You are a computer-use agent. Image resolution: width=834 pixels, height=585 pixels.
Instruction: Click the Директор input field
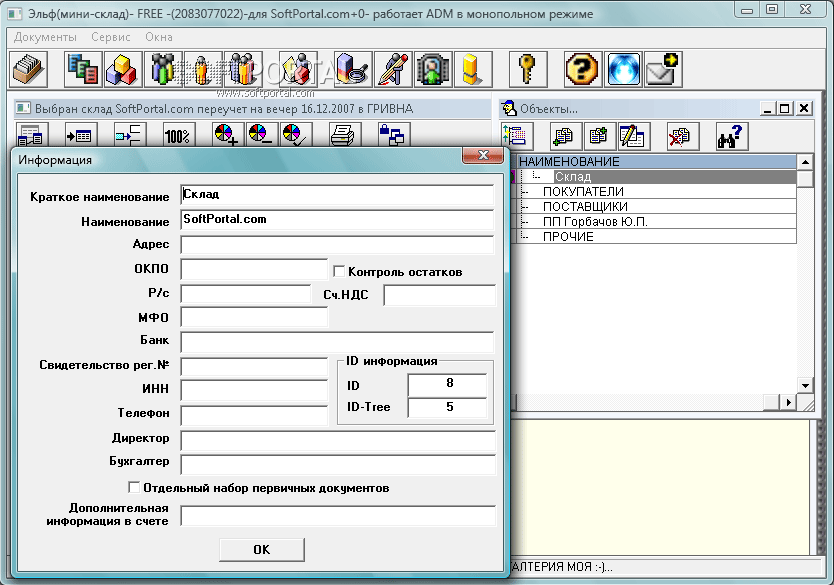(338, 440)
